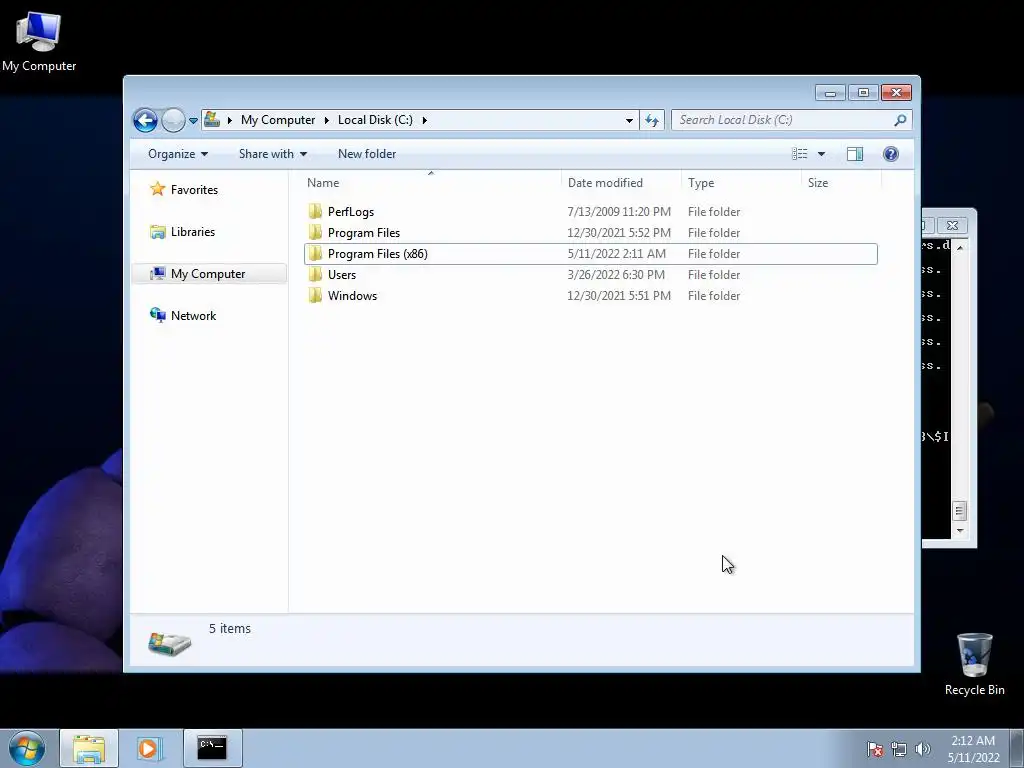Image resolution: width=1024 pixels, height=768 pixels.
Task: Open network tray icon
Action: 899,749
